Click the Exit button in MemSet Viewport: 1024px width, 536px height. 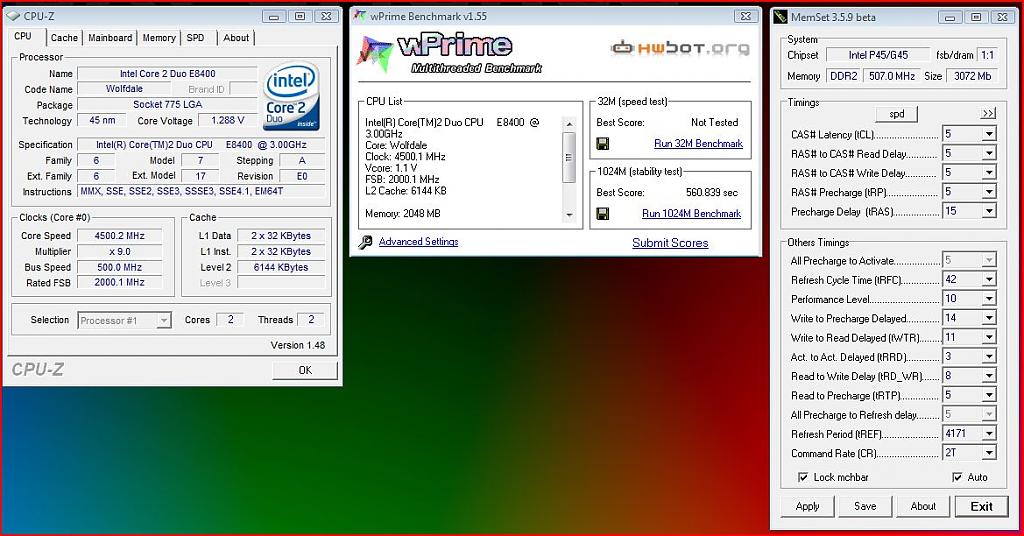pos(981,507)
